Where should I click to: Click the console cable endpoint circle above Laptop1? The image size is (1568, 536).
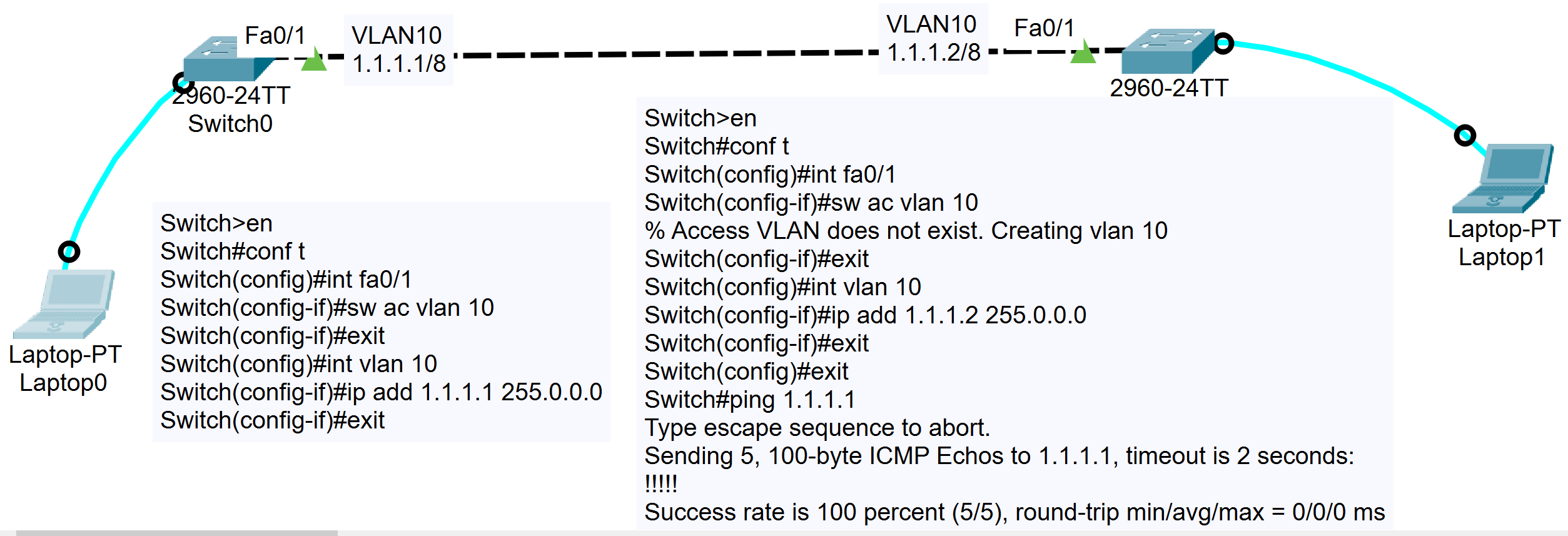tap(1465, 135)
